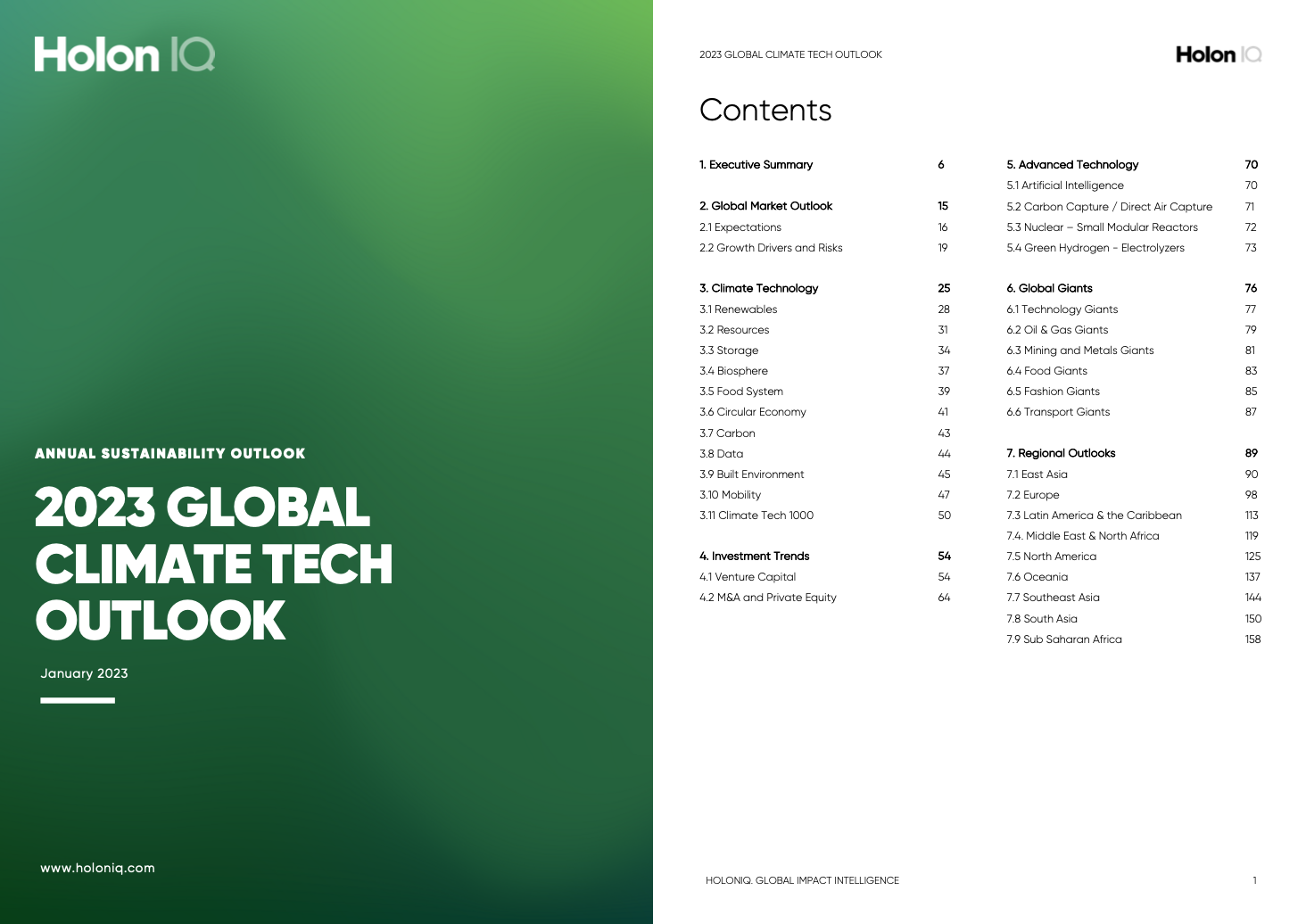1306x924 pixels.
Task: Open 4.2 M&A and Private Equity
Action: pyautogui.click(x=768, y=597)
